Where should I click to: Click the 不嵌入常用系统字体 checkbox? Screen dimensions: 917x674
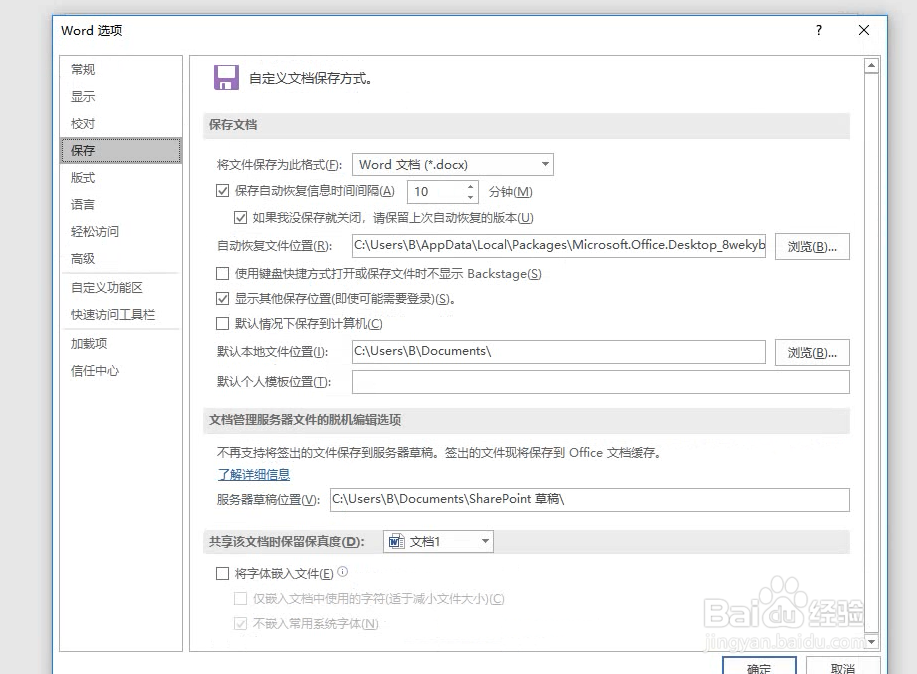(240, 624)
